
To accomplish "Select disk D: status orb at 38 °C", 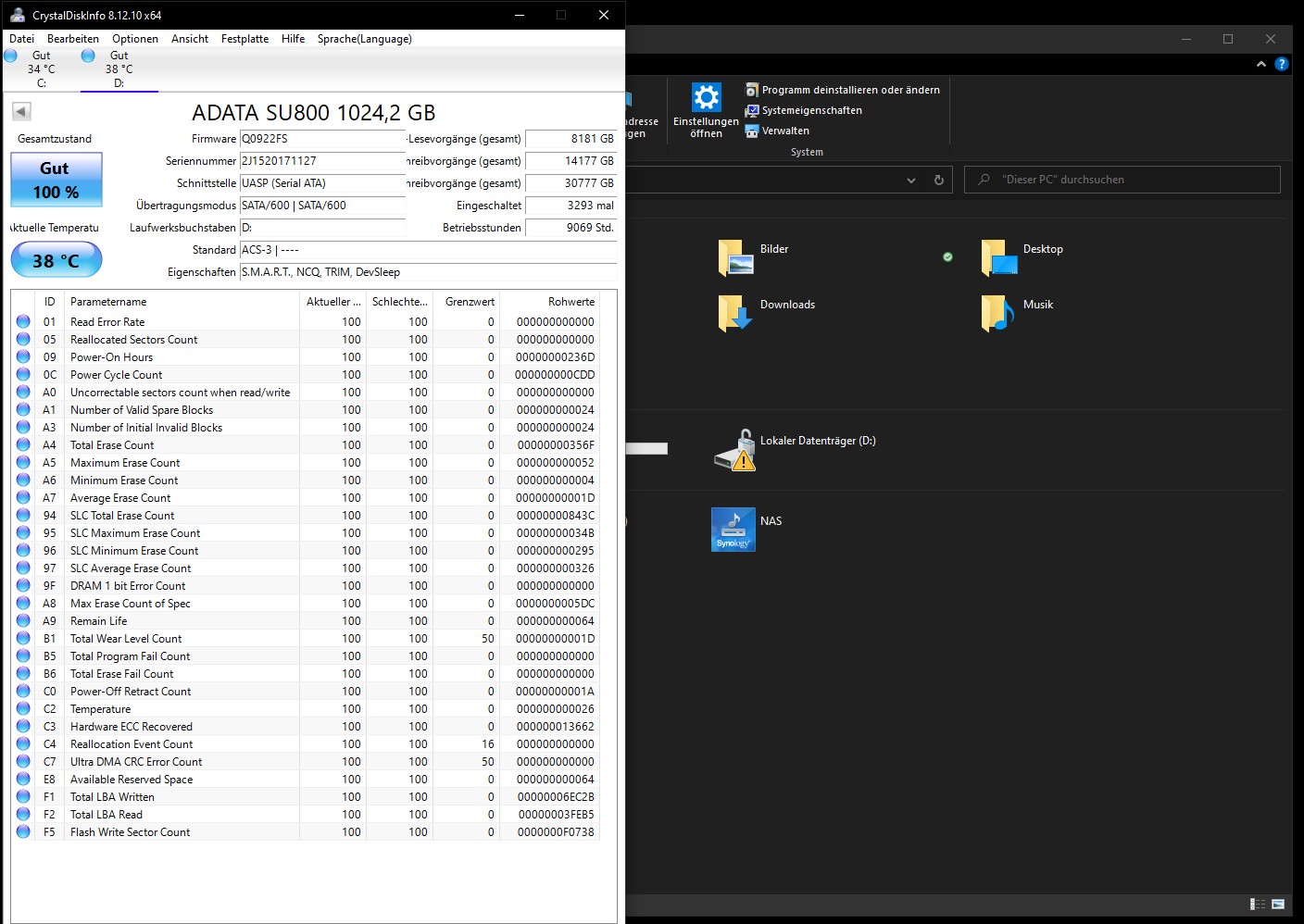I will pyautogui.click(x=88, y=56).
